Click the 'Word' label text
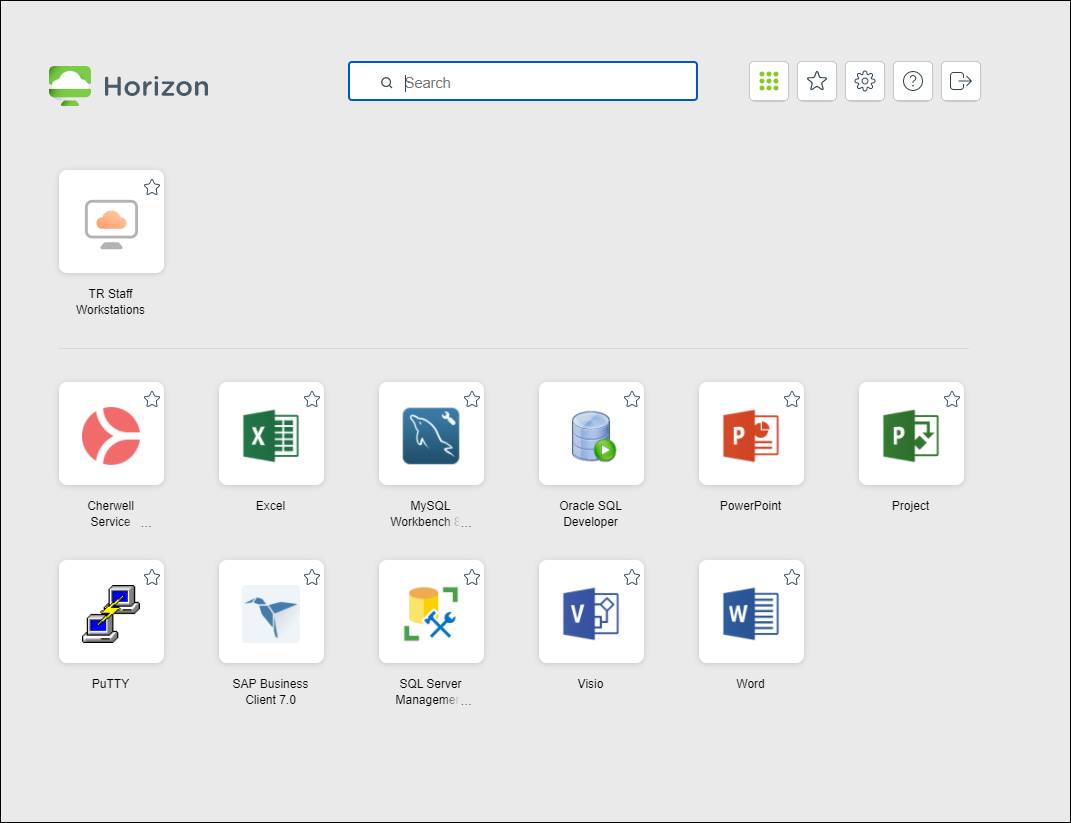 (x=750, y=684)
